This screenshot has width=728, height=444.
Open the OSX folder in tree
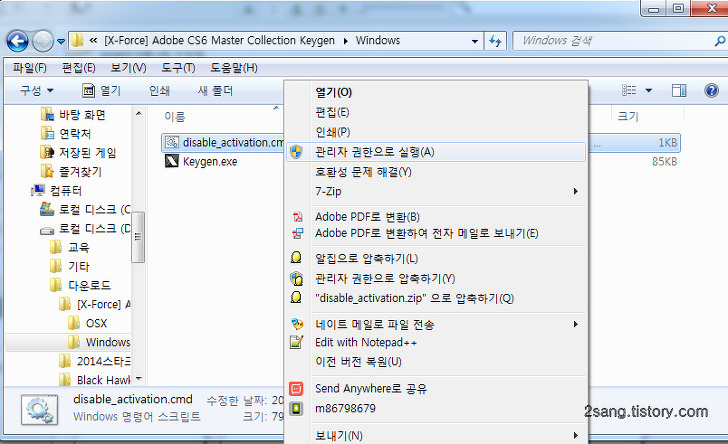[96, 323]
